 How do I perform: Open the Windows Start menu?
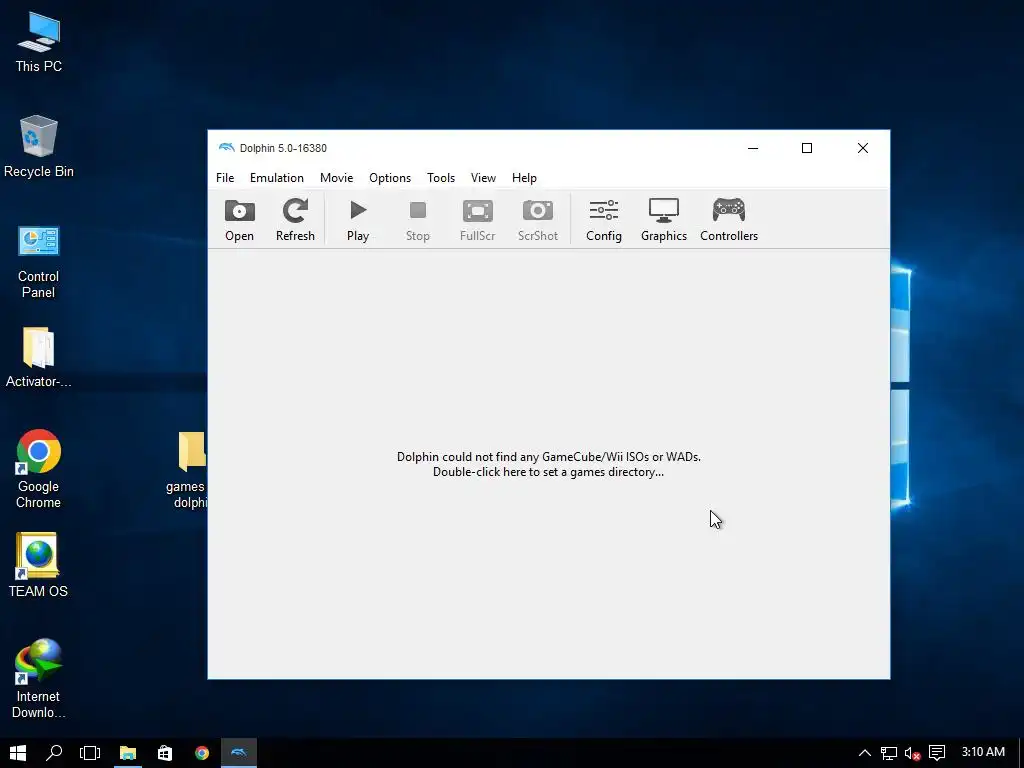pos(18,753)
